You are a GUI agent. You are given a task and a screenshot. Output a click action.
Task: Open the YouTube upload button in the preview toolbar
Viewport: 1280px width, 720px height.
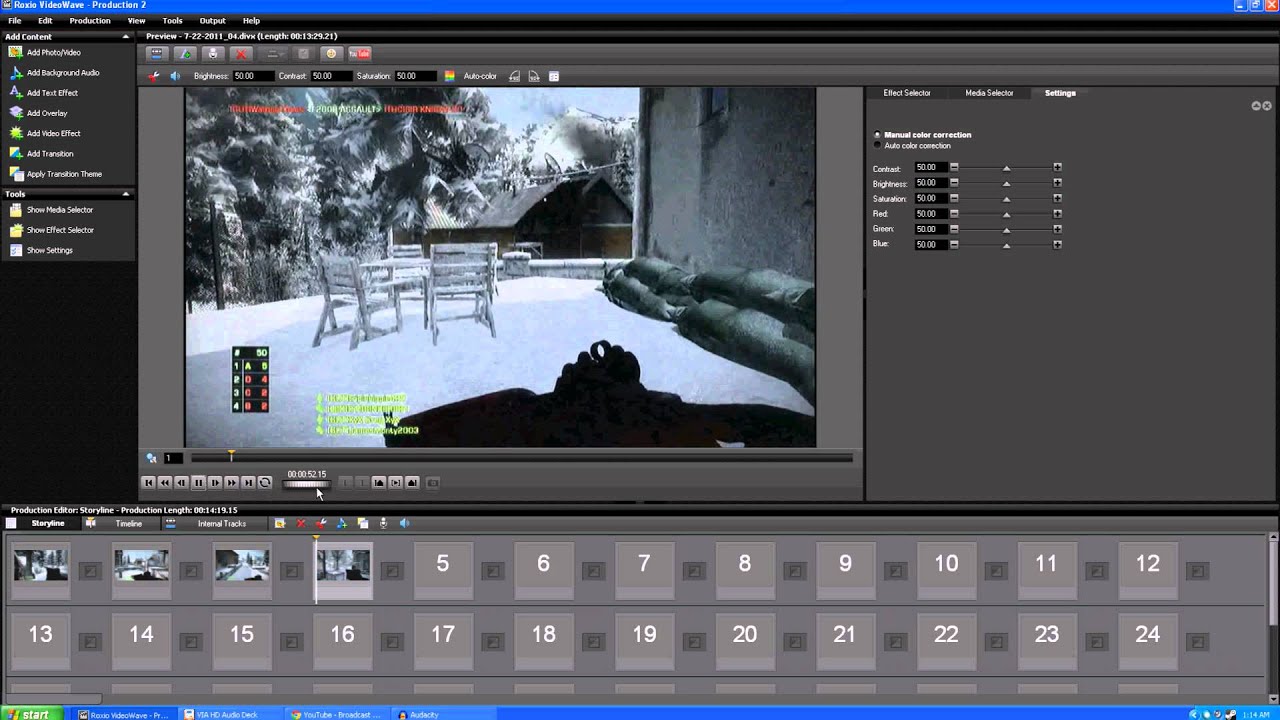click(359, 54)
